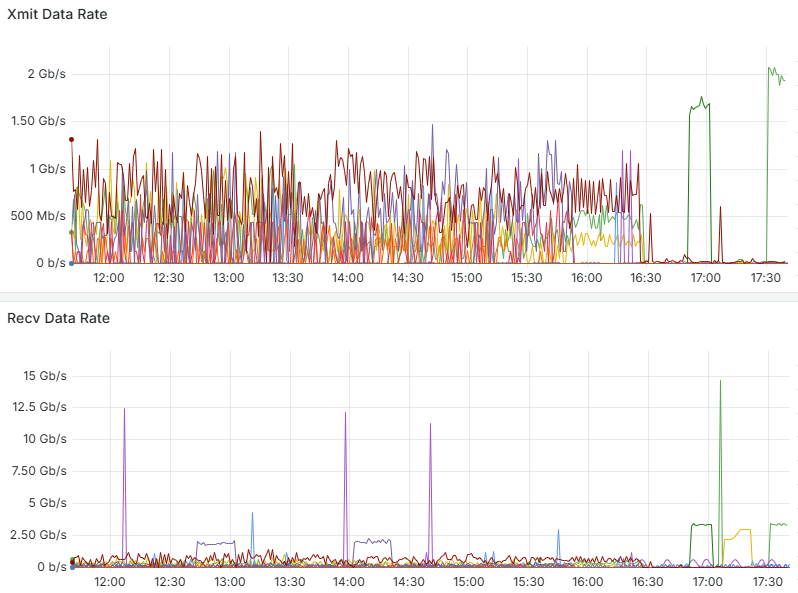This screenshot has height=593, width=798.
Task: Open the Recv Data Rate panel title
Action: (59, 318)
